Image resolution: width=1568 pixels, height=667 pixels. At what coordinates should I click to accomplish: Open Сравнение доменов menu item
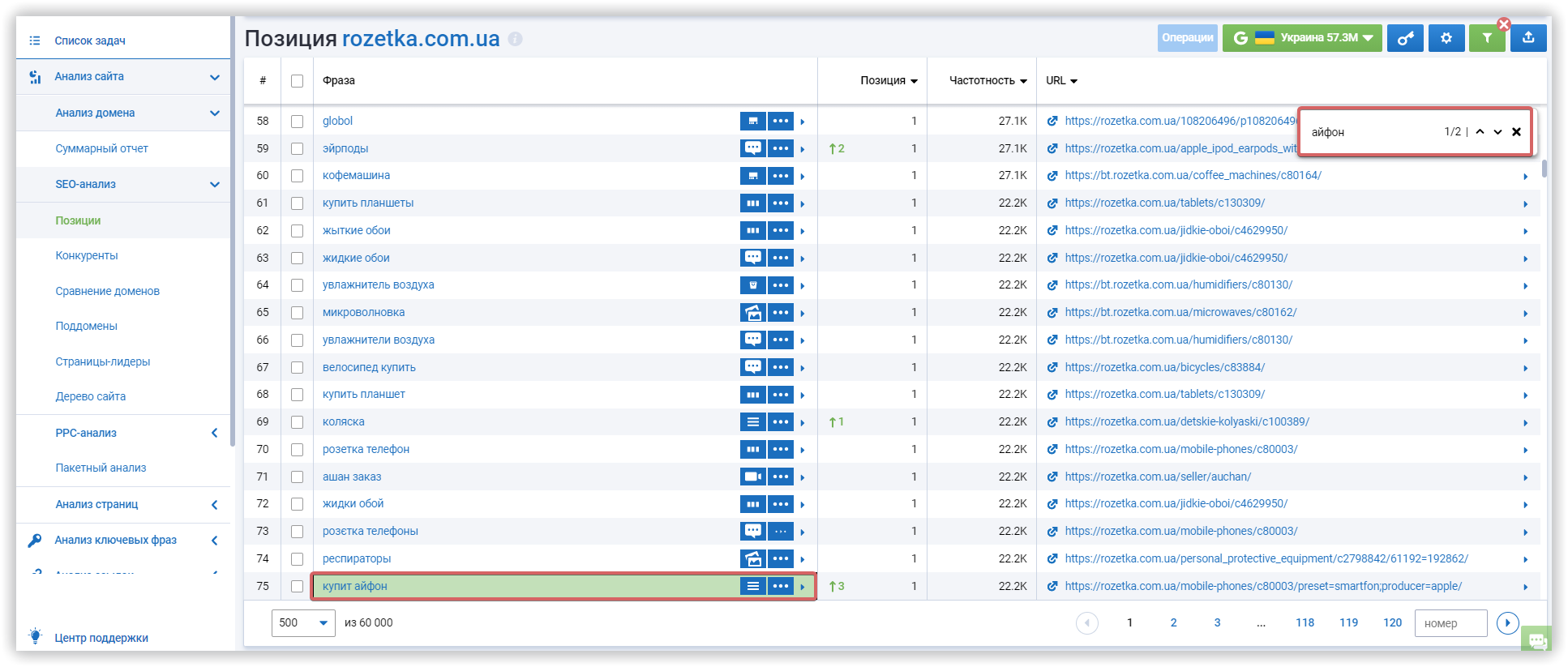tap(108, 292)
